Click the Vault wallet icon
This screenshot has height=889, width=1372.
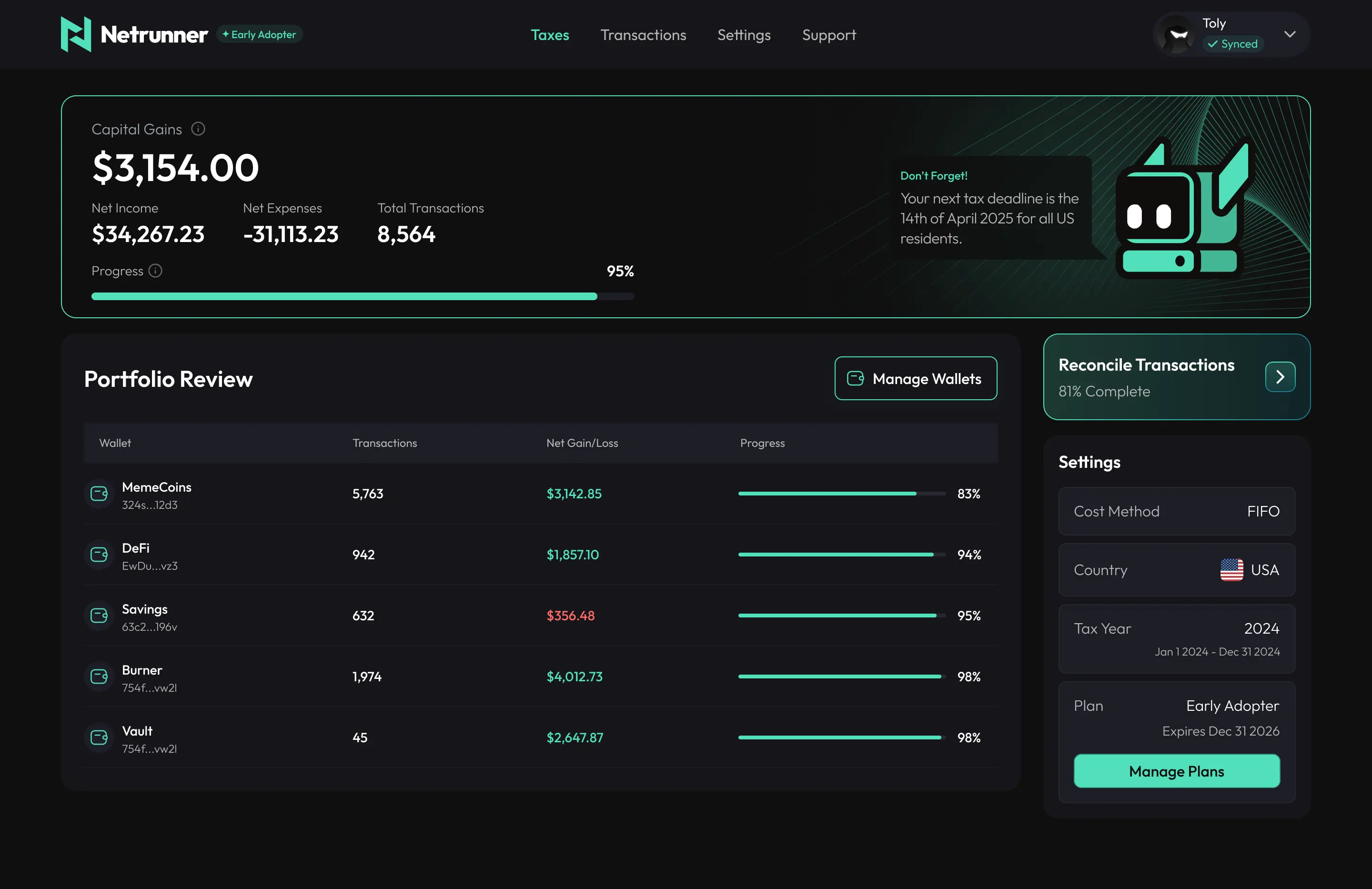[99, 737]
